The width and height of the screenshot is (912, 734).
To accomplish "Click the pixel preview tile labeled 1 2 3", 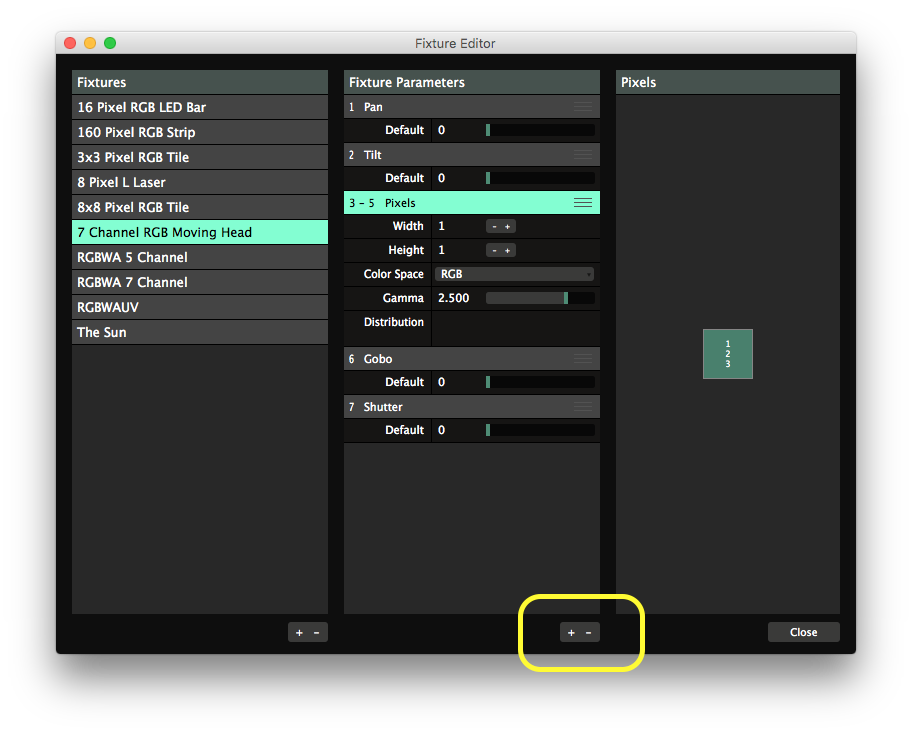I will point(728,354).
